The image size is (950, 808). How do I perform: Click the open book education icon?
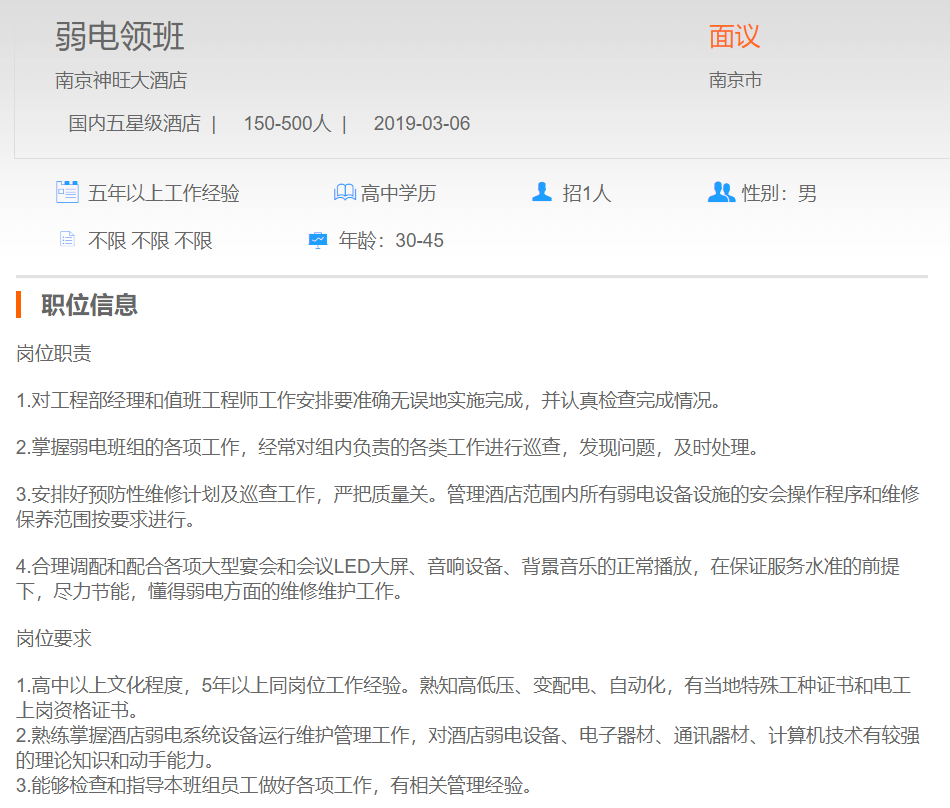(344, 192)
